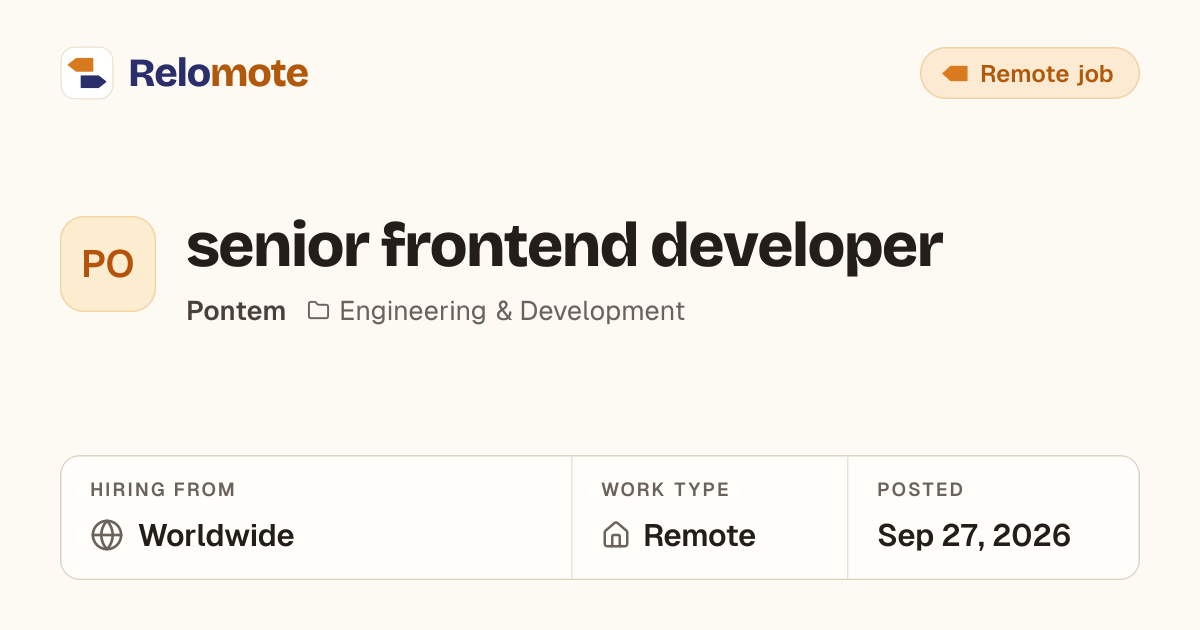Click the house icon next to Remote
The image size is (1200, 630).
coord(616,535)
